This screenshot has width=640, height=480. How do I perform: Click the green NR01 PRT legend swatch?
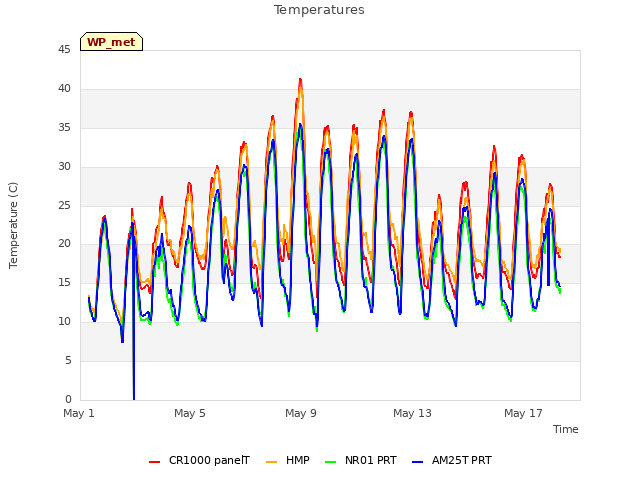[x=331, y=462]
